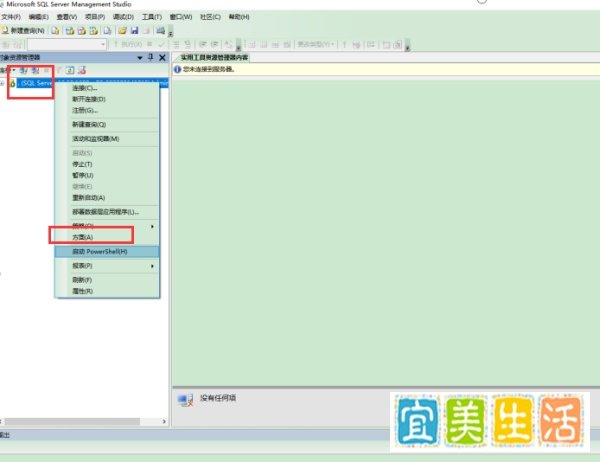
Task: Click the Object Explorer horizontal scrollbar thumb
Action: pyautogui.click(x=72, y=421)
